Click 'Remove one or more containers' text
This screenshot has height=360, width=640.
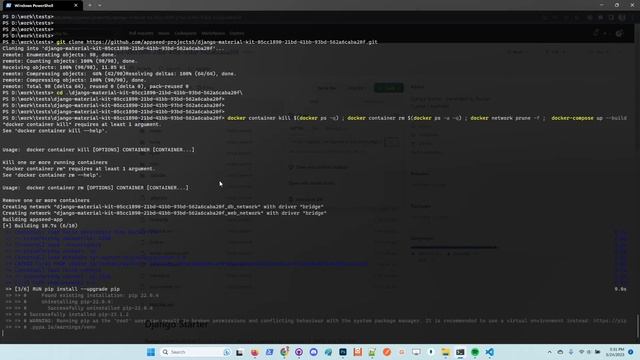click(x=46, y=200)
